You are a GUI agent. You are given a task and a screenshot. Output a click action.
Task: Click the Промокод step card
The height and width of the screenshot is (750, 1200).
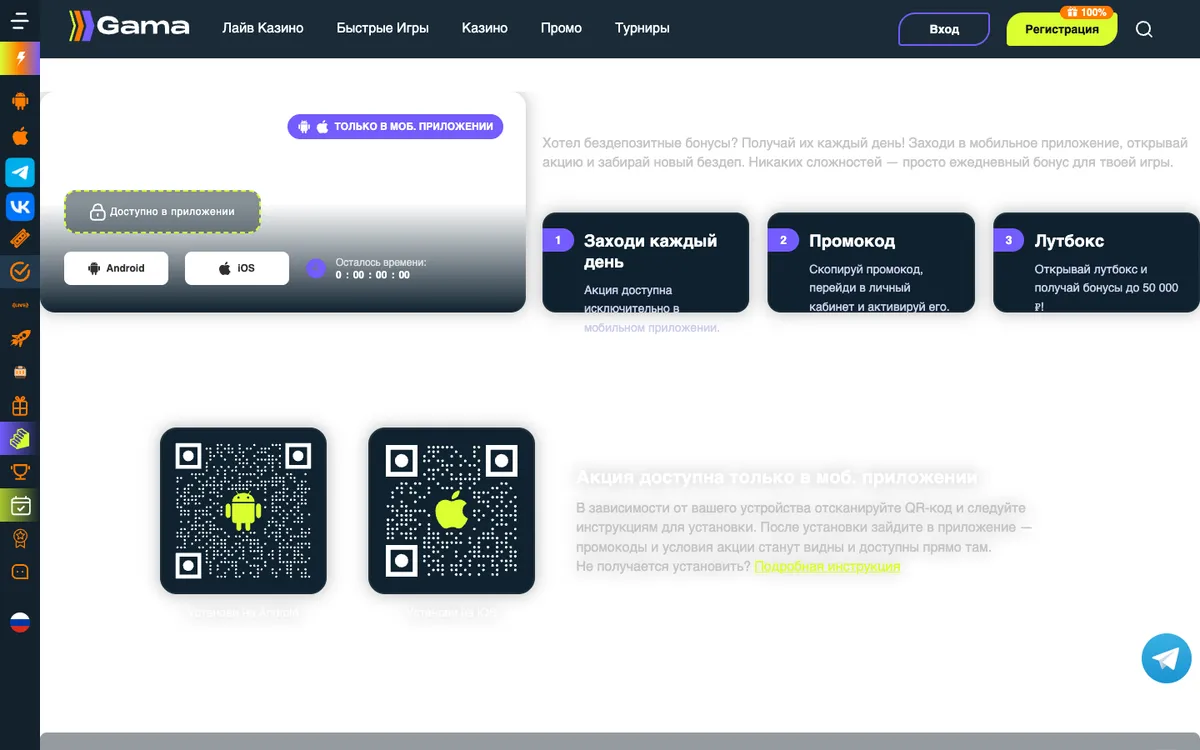tap(871, 263)
